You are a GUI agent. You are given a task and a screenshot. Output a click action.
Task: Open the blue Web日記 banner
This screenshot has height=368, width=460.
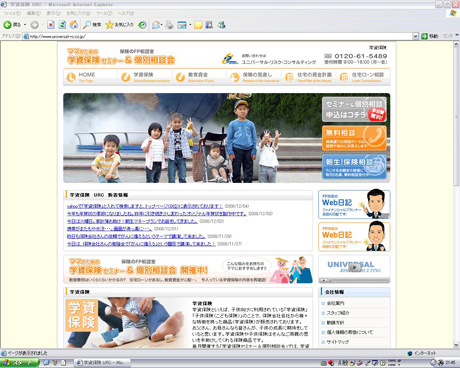[x=354, y=204]
